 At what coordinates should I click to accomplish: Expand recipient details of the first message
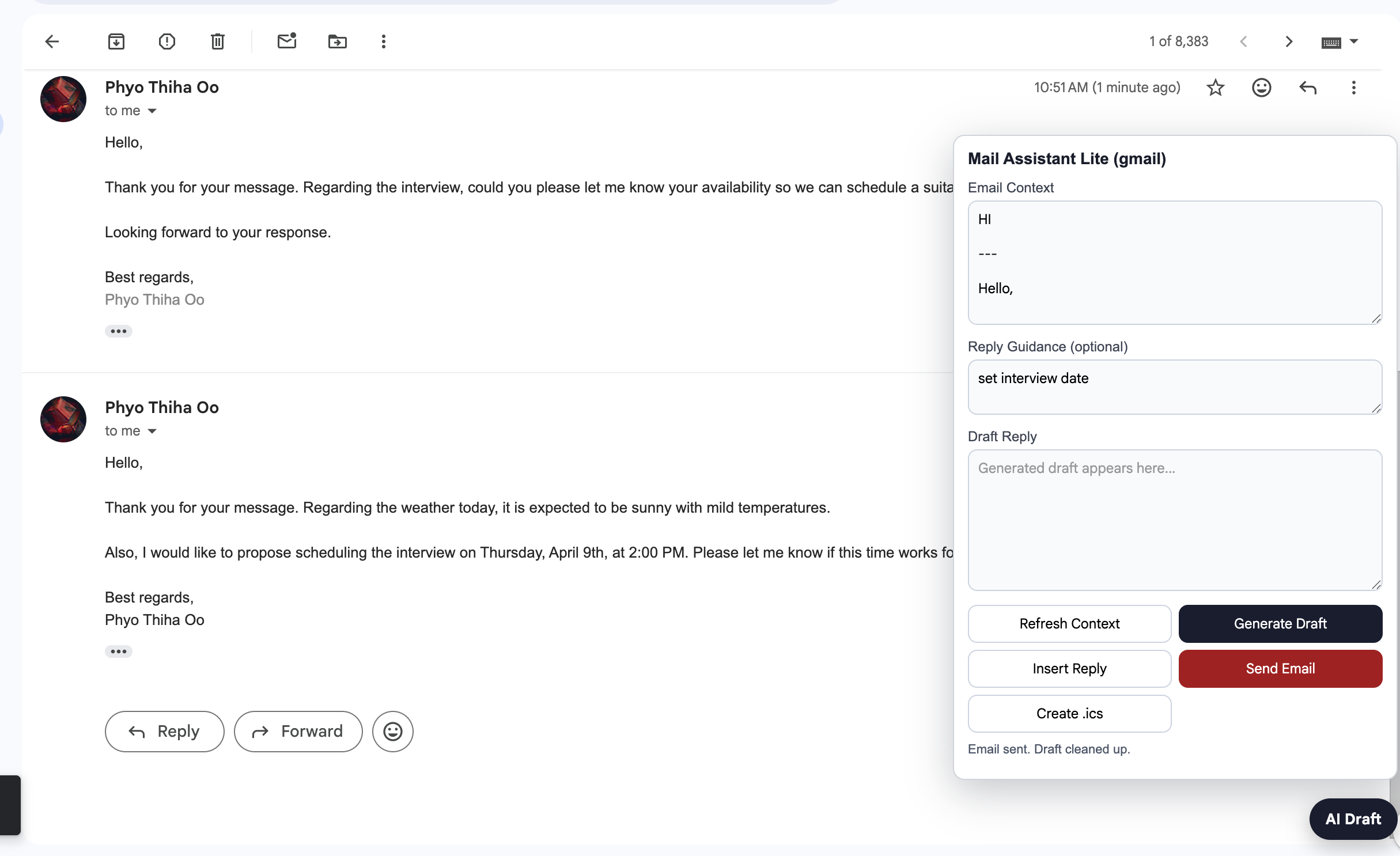(x=152, y=111)
